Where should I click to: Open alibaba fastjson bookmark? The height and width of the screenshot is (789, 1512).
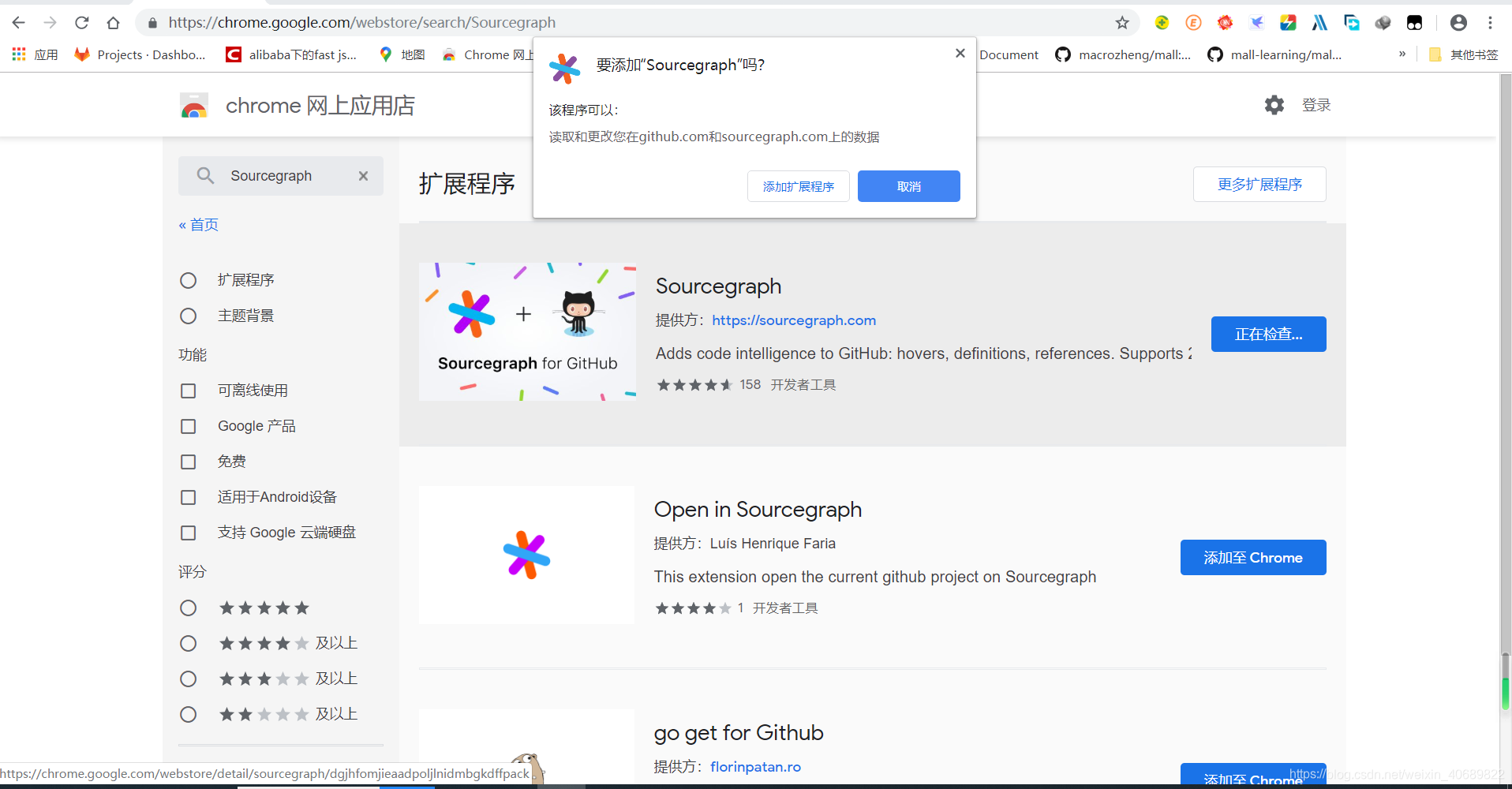coord(291,54)
